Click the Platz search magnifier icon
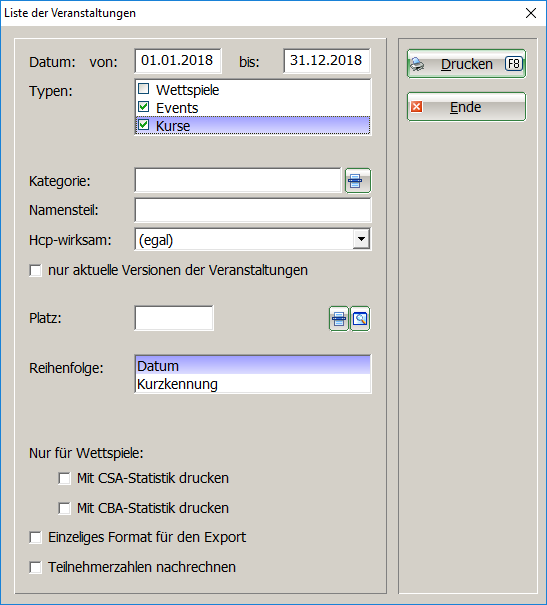This screenshot has height=605, width=547. (x=360, y=319)
